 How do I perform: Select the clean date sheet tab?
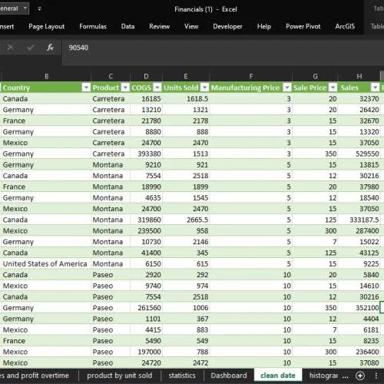pos(278,376)
